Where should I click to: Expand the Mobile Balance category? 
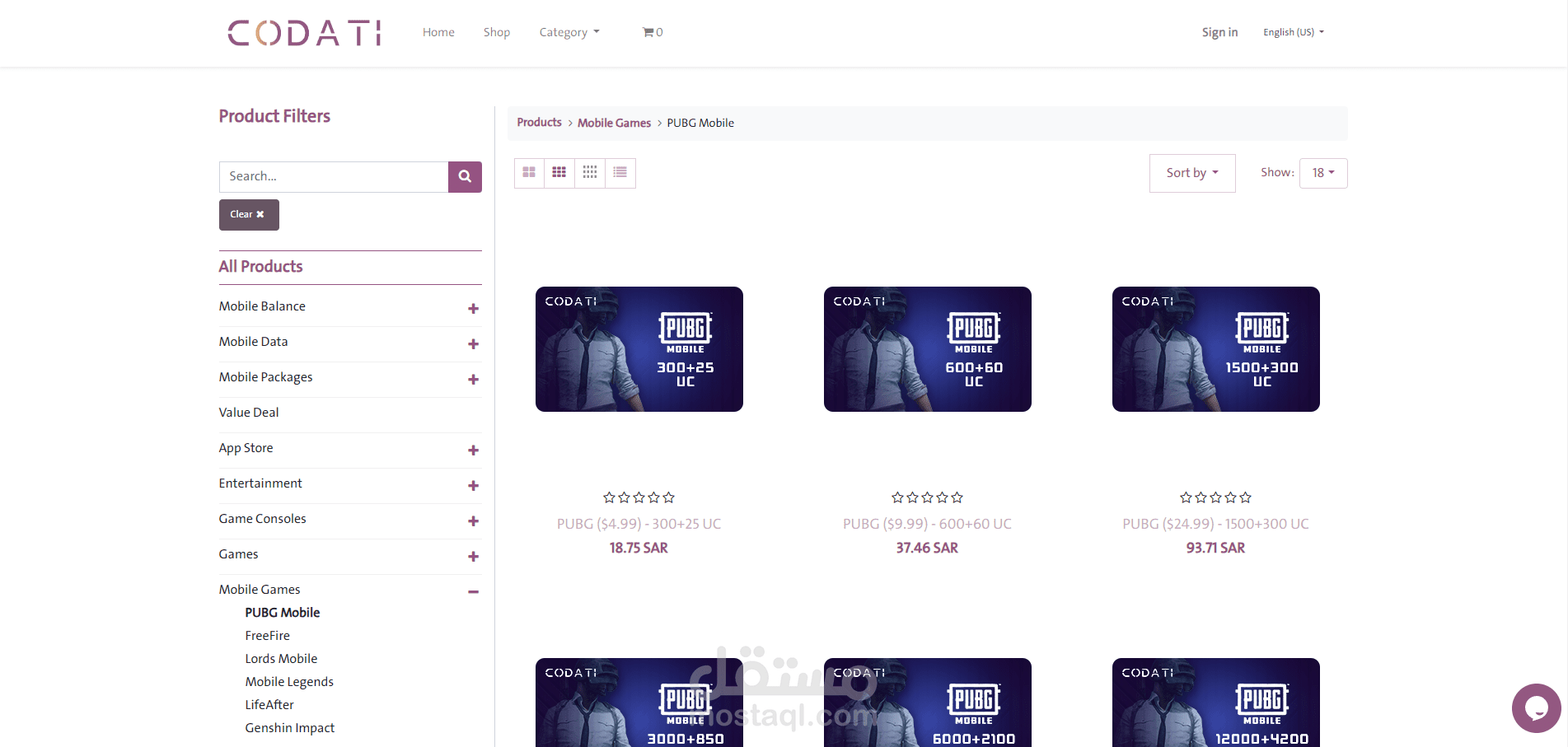click(x=473, y=308)
